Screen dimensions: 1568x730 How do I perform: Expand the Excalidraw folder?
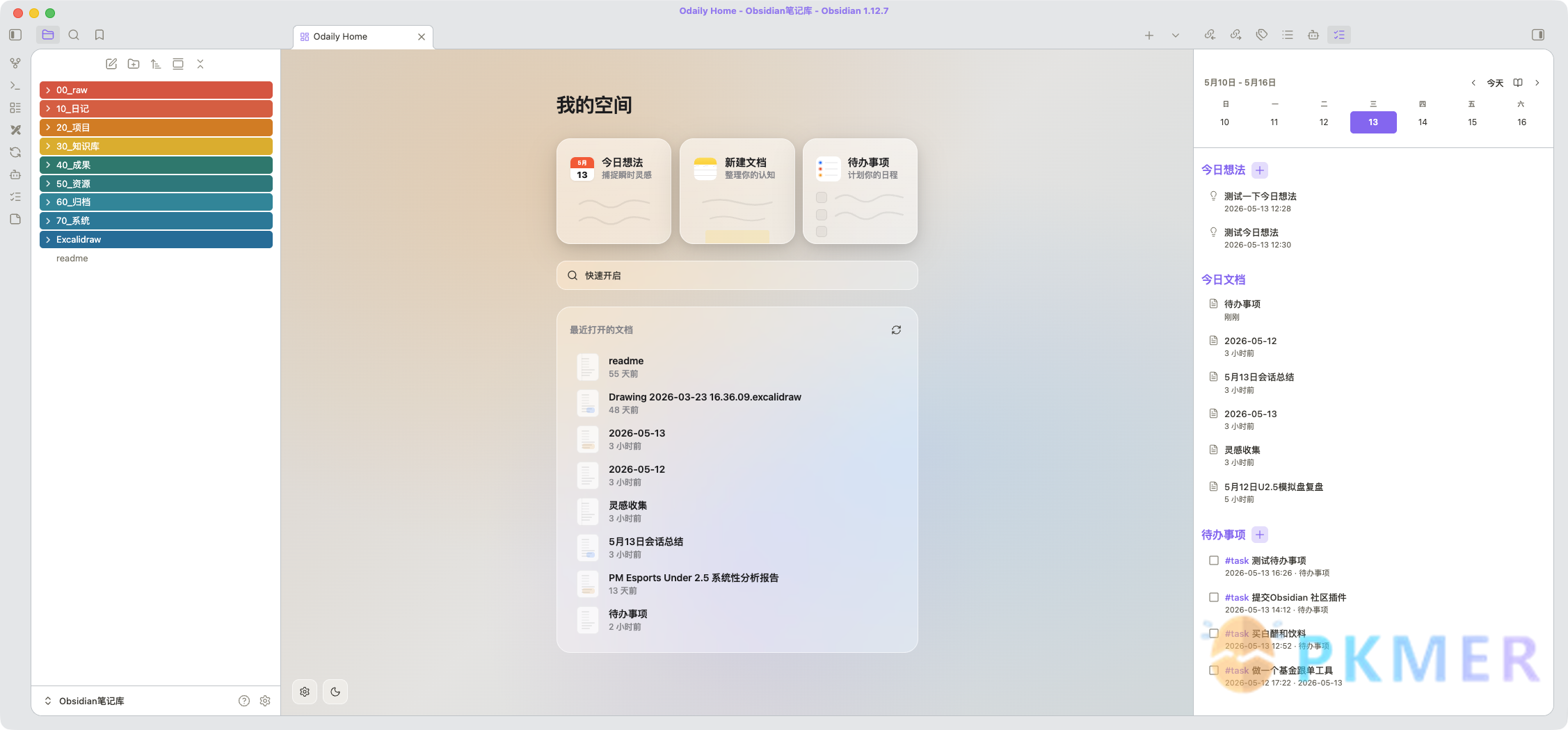[x=156, y=240]
